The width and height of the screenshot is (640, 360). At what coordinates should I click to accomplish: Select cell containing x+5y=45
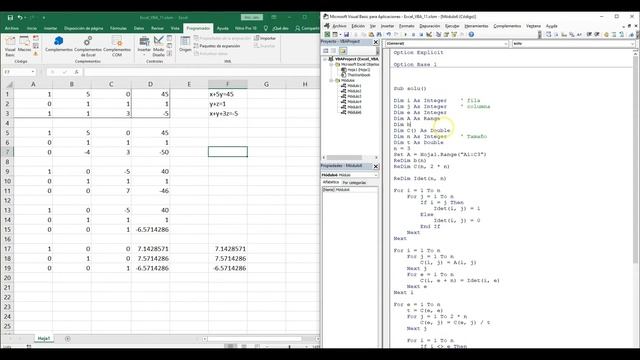(x=228, y=94)
